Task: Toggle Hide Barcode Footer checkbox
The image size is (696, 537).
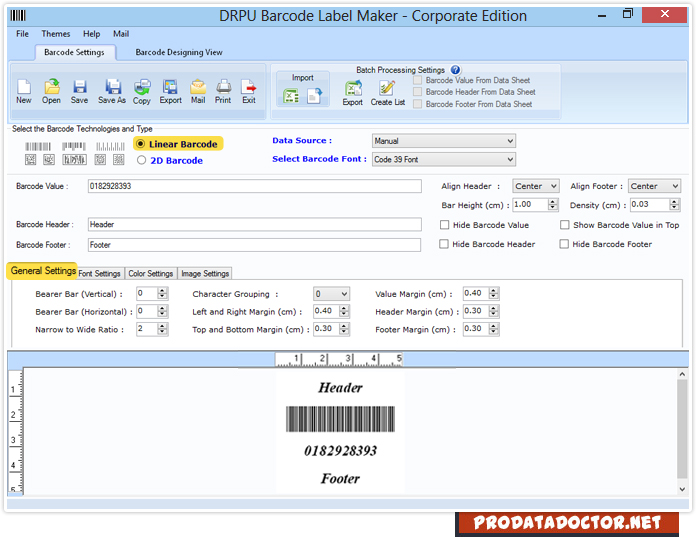Action: pyautogui.click(x=564, y=244)
